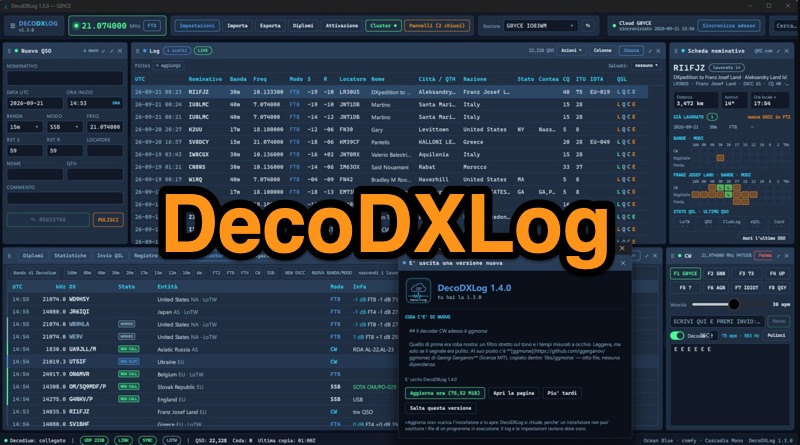Open the Banda 15m dropdown
800x445 pixels.
coord(24,127)
